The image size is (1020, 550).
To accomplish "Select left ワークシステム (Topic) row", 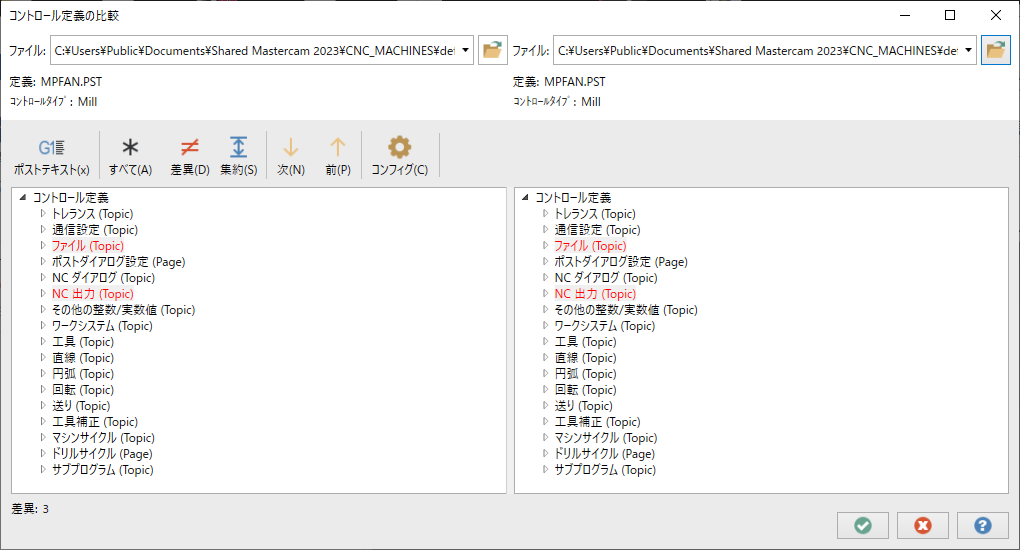I will coord(102,326).
